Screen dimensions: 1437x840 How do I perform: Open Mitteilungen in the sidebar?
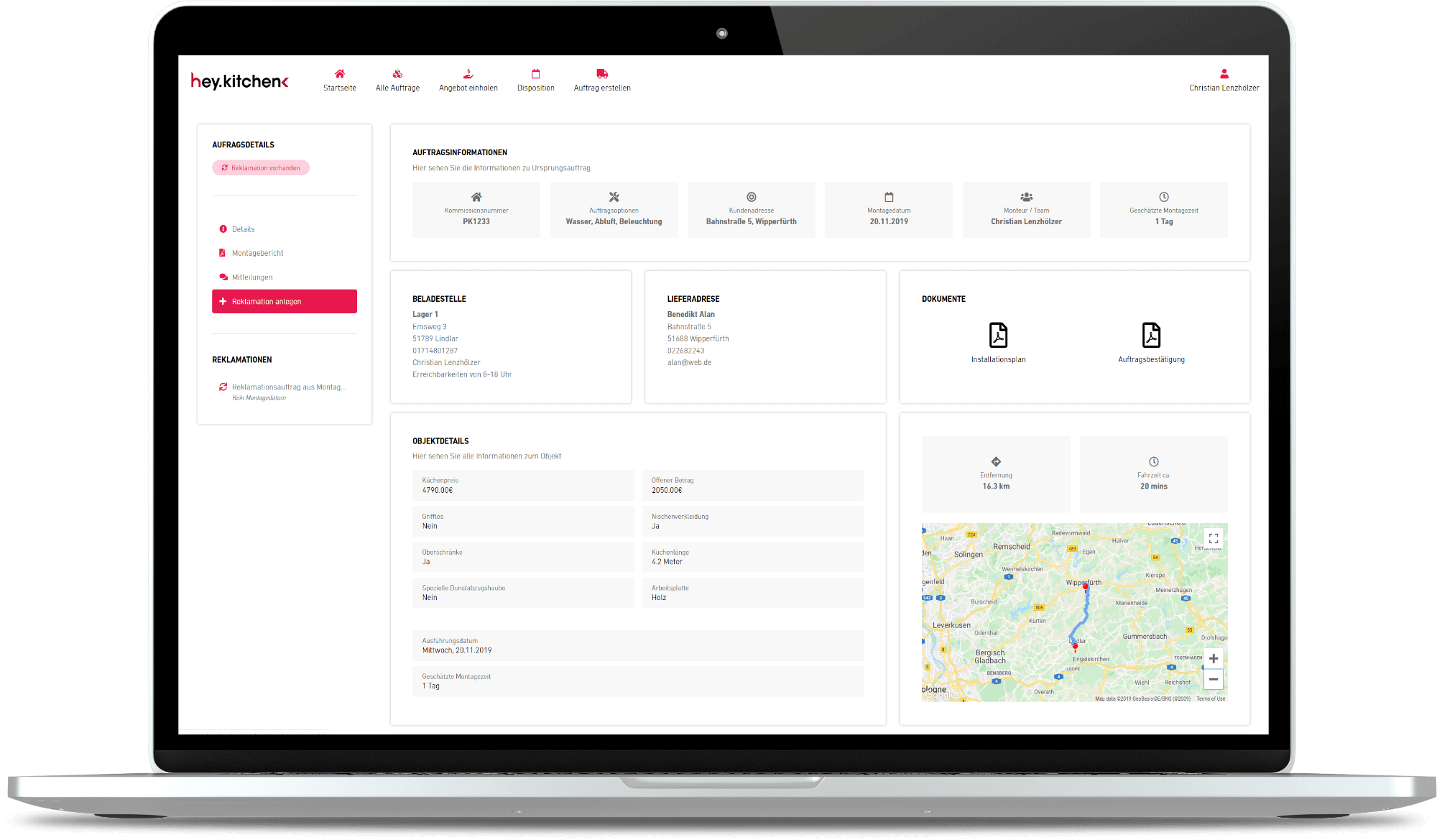click(251, 277)
